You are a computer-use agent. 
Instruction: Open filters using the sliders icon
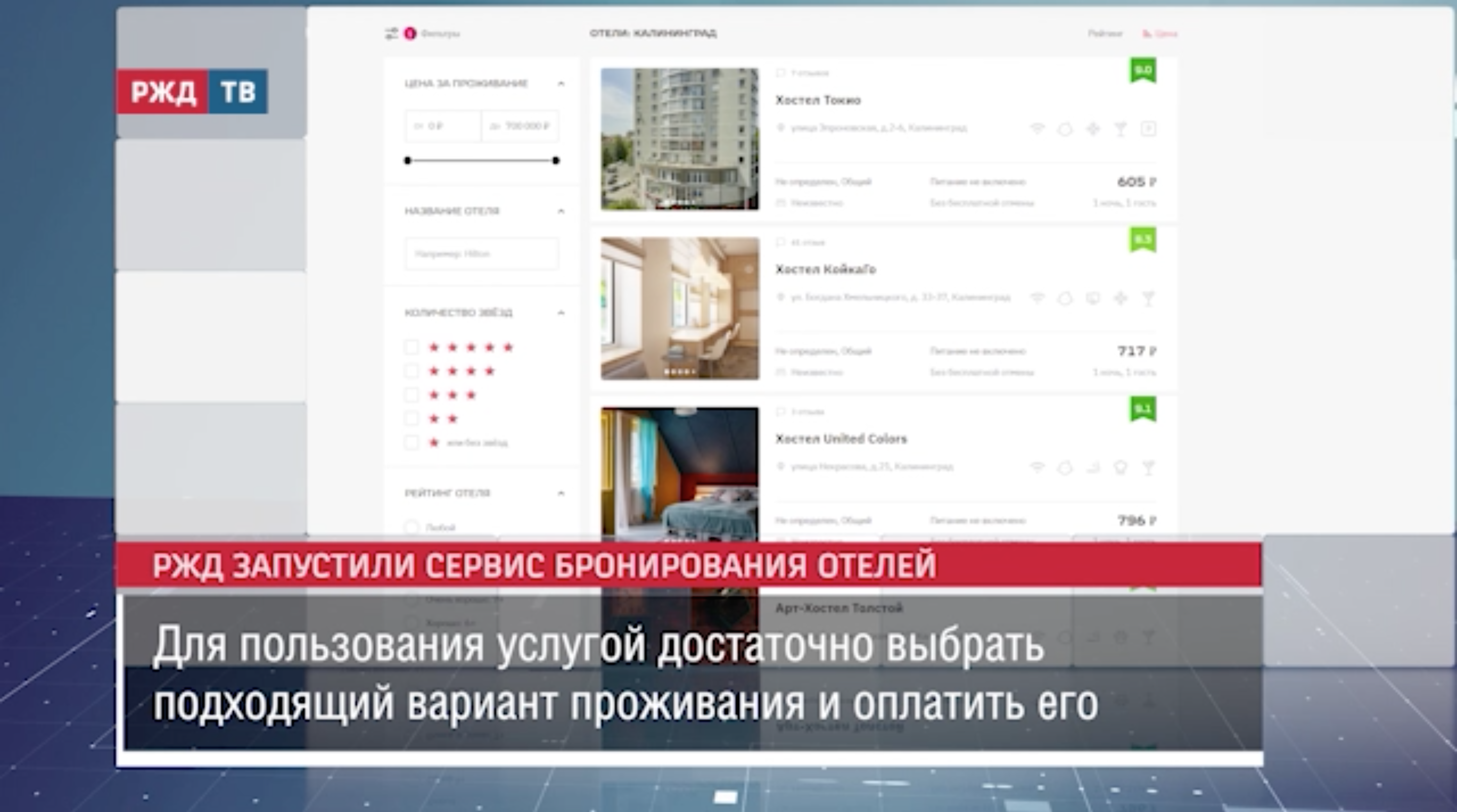(392, 33)
